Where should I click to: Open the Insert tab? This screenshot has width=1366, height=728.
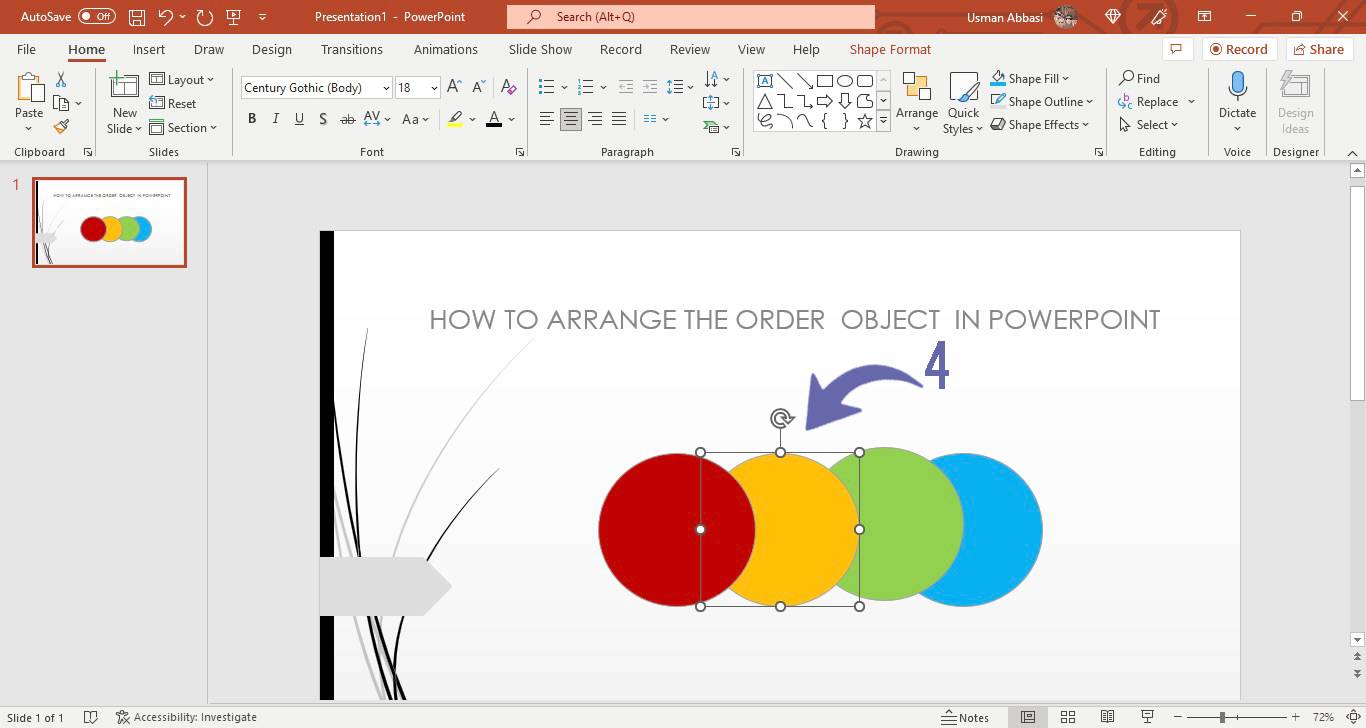[149, 49]
